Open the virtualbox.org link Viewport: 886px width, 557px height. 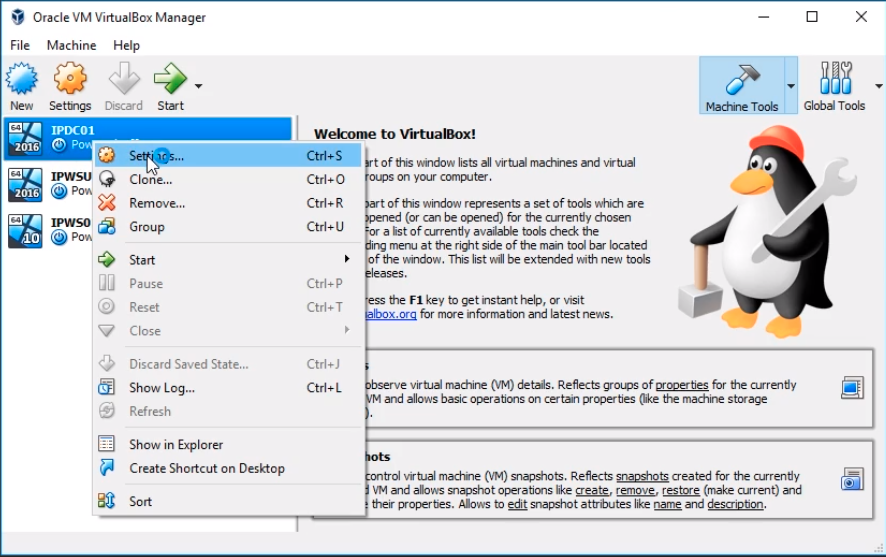tap(391, 314)
